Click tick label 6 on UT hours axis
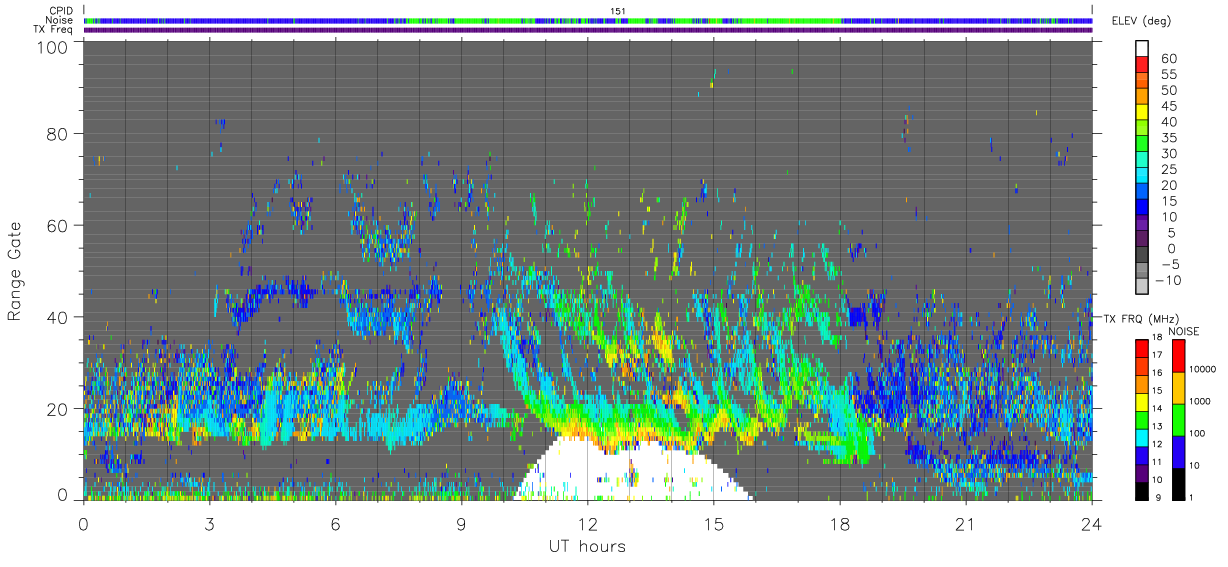The image size is (1228, 567). point(336,524)
